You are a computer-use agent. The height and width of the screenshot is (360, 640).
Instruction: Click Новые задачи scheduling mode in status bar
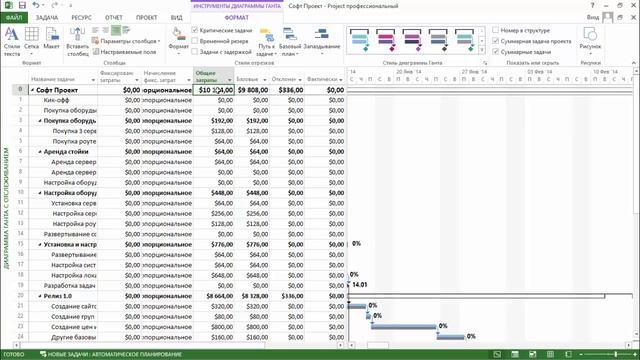click(111, 354)
